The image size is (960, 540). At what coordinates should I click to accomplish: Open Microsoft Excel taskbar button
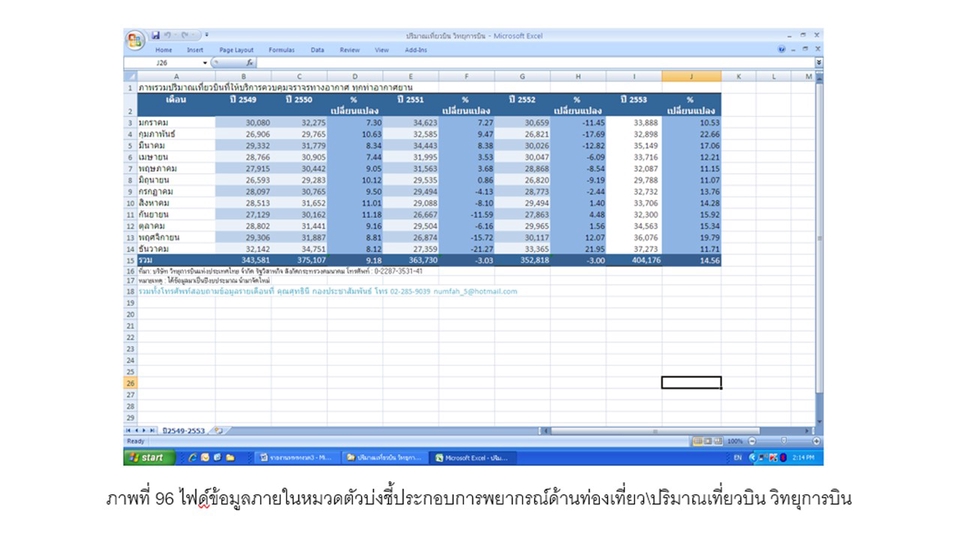(x=474, y=457)
